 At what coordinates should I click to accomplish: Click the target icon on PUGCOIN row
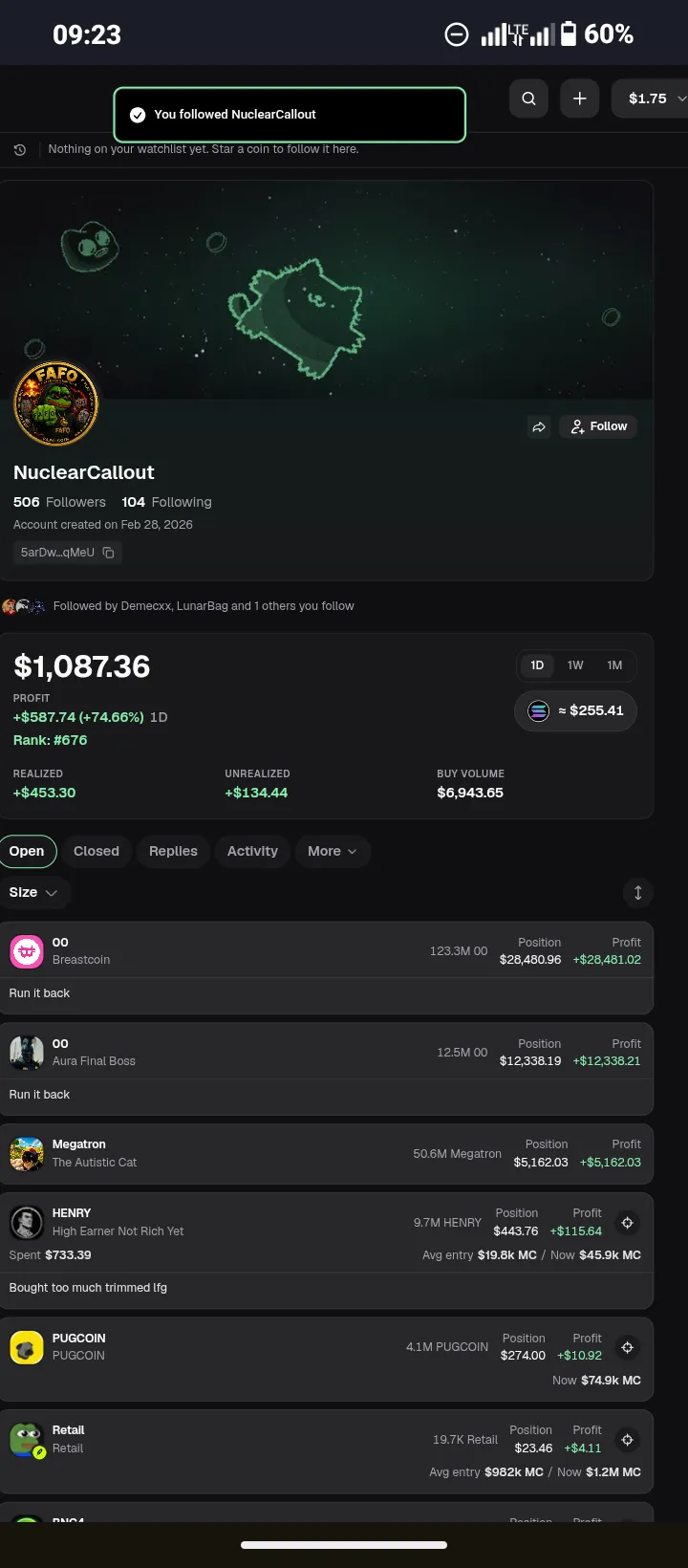627,1347
